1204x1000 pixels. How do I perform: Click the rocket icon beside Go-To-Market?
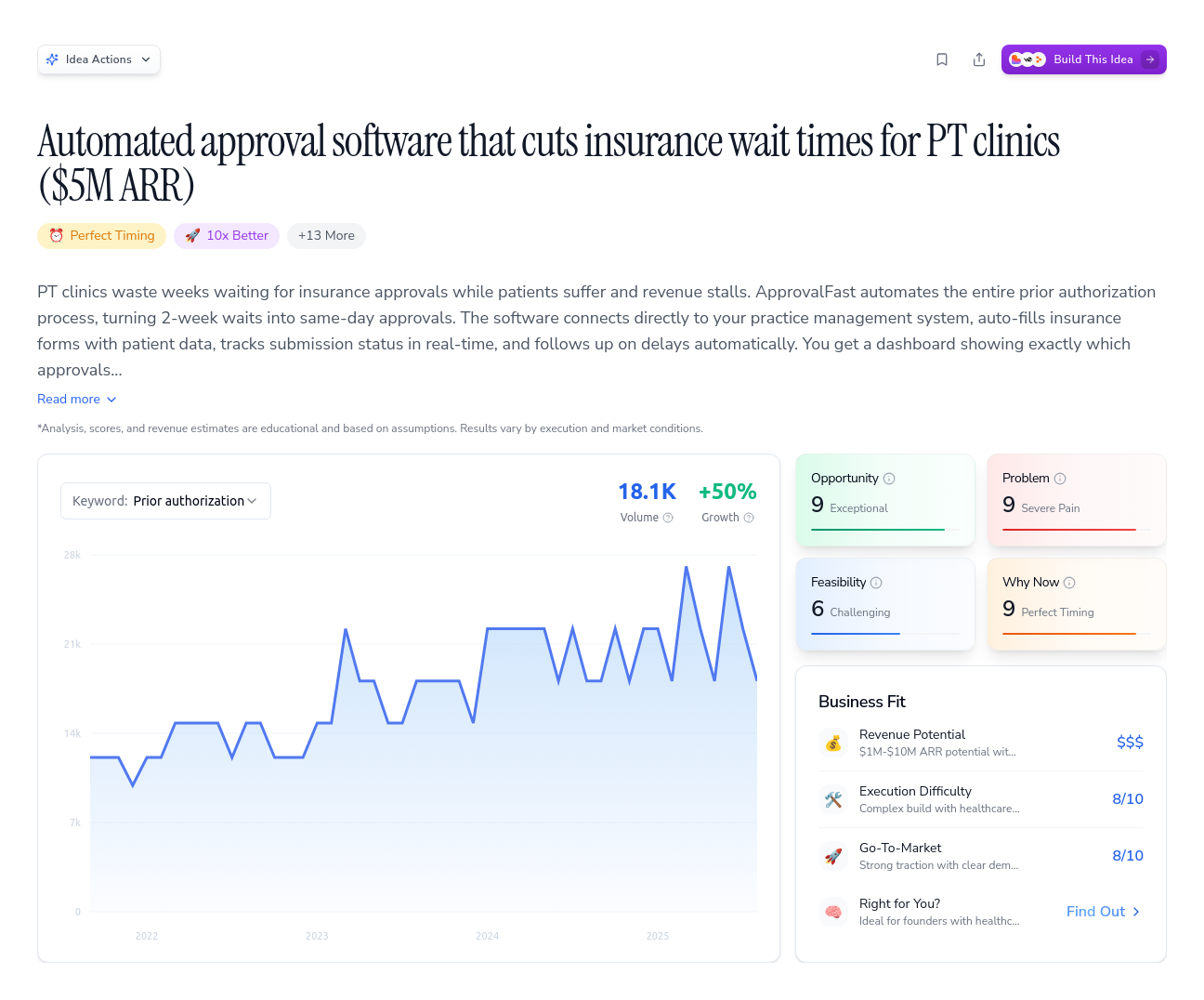833,856
